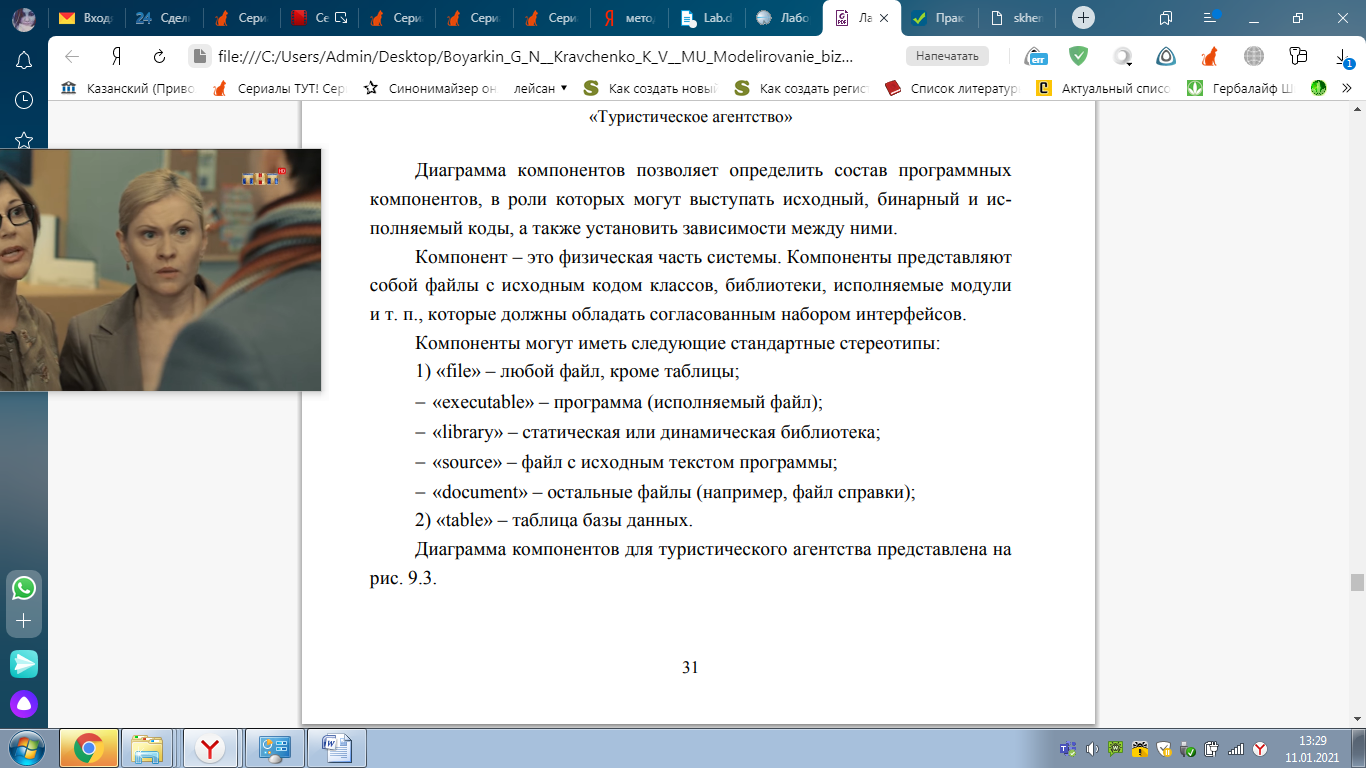The height and width of the screenshot is (768, 1366).
Task: Click the «table» list line
Action: coord(553,521)
